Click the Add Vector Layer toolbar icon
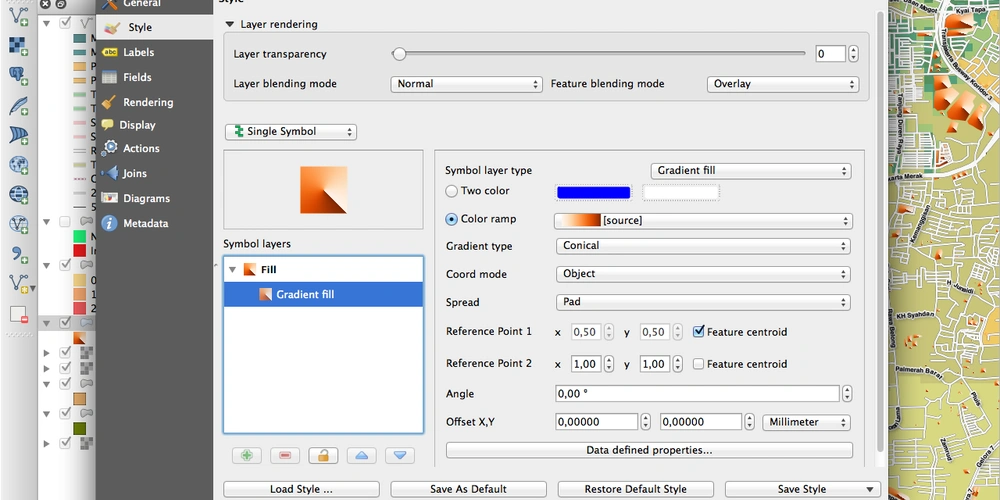Screen dimensions: 1000x500 (x=18, y=15)
